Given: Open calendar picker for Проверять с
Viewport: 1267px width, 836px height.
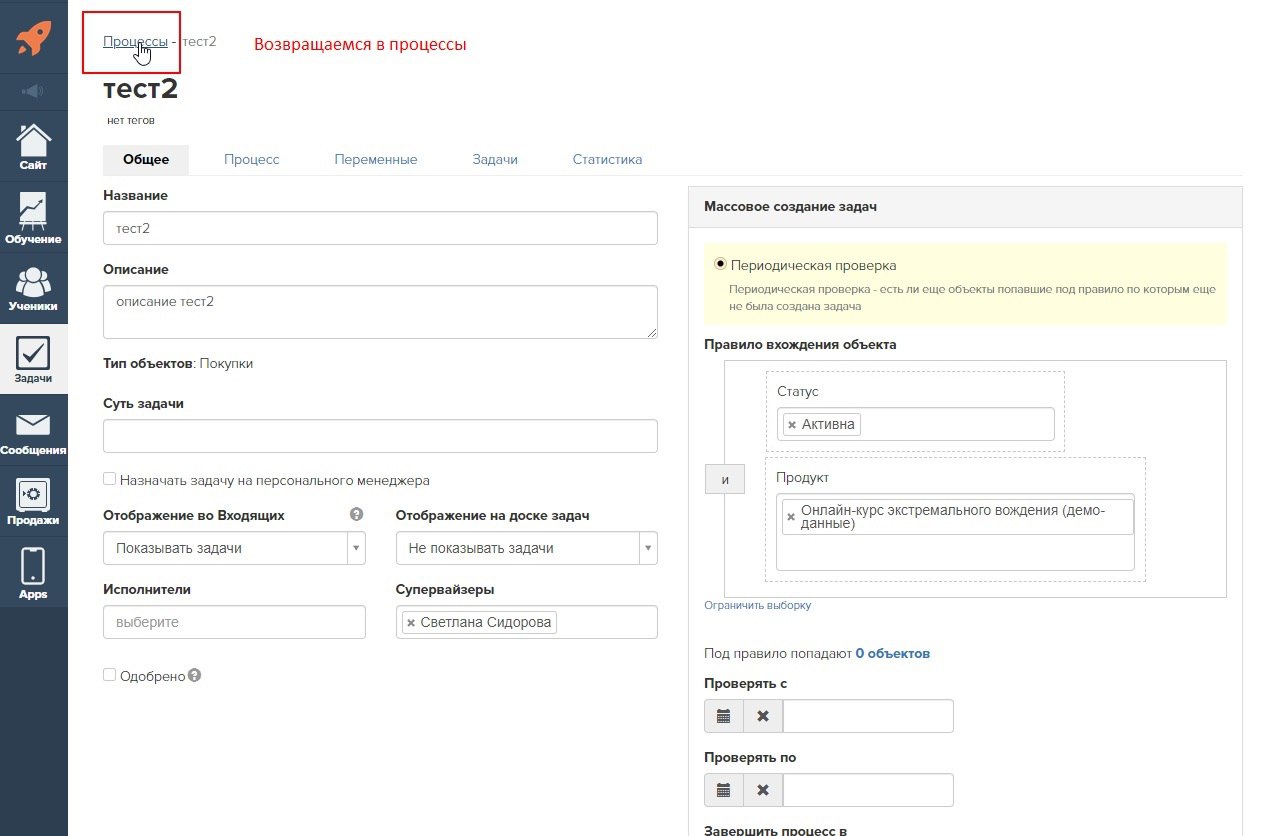Looking at the screenshot, I should pyautogui.click(x=724, y=716).
